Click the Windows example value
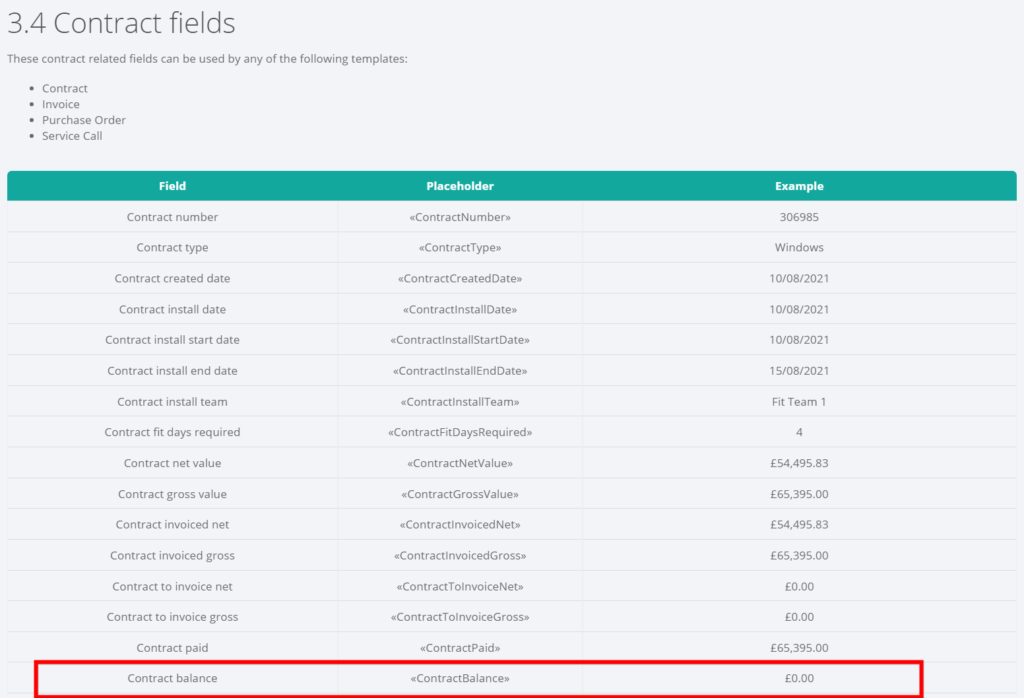Image resolution: width=1024 pixels, height=698 pixels. (799, 248)
